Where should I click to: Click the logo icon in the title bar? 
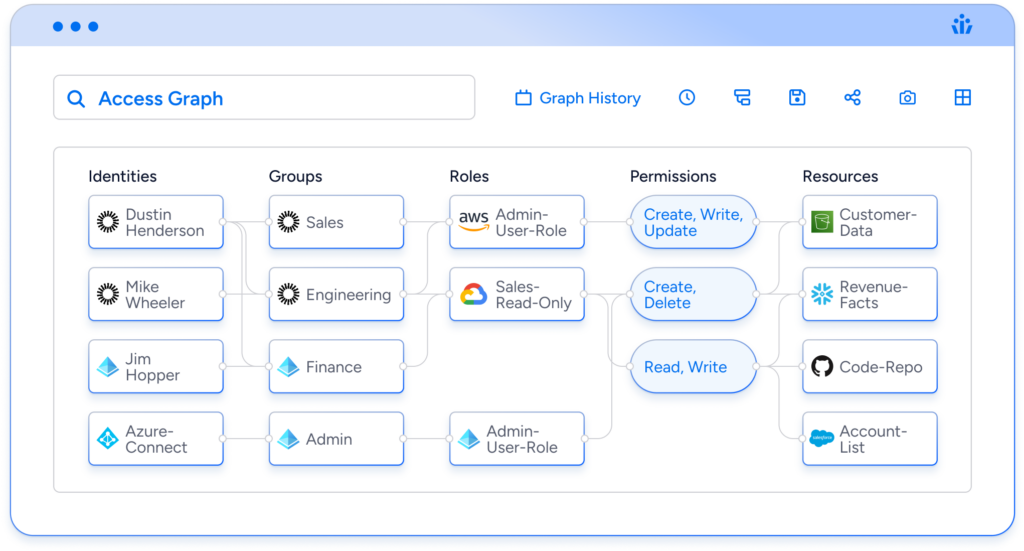[962, 26]
